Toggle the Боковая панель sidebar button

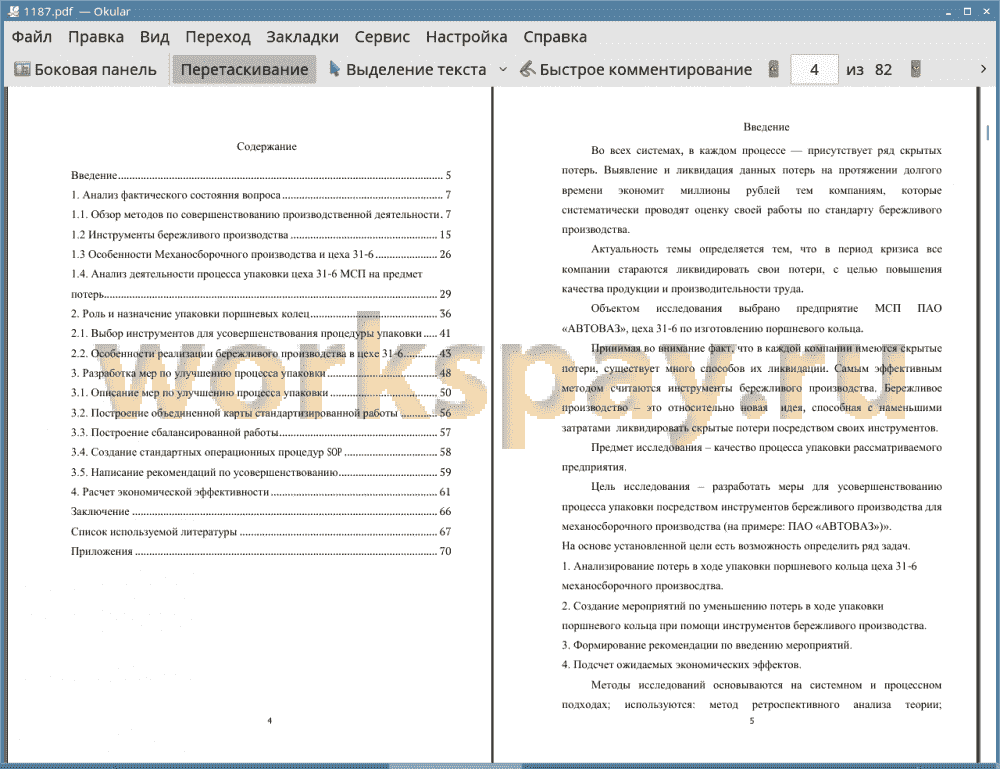pyautogui.click(x=85, y=70)
